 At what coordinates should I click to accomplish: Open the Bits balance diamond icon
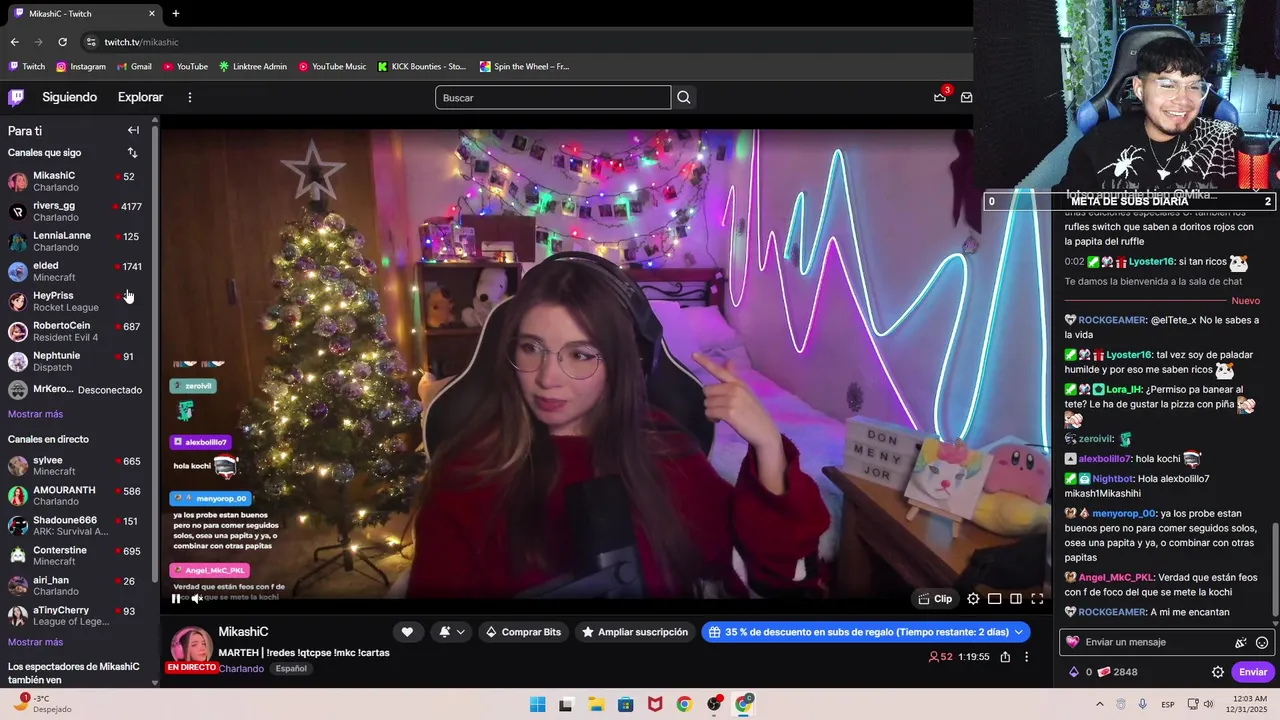1074,672
